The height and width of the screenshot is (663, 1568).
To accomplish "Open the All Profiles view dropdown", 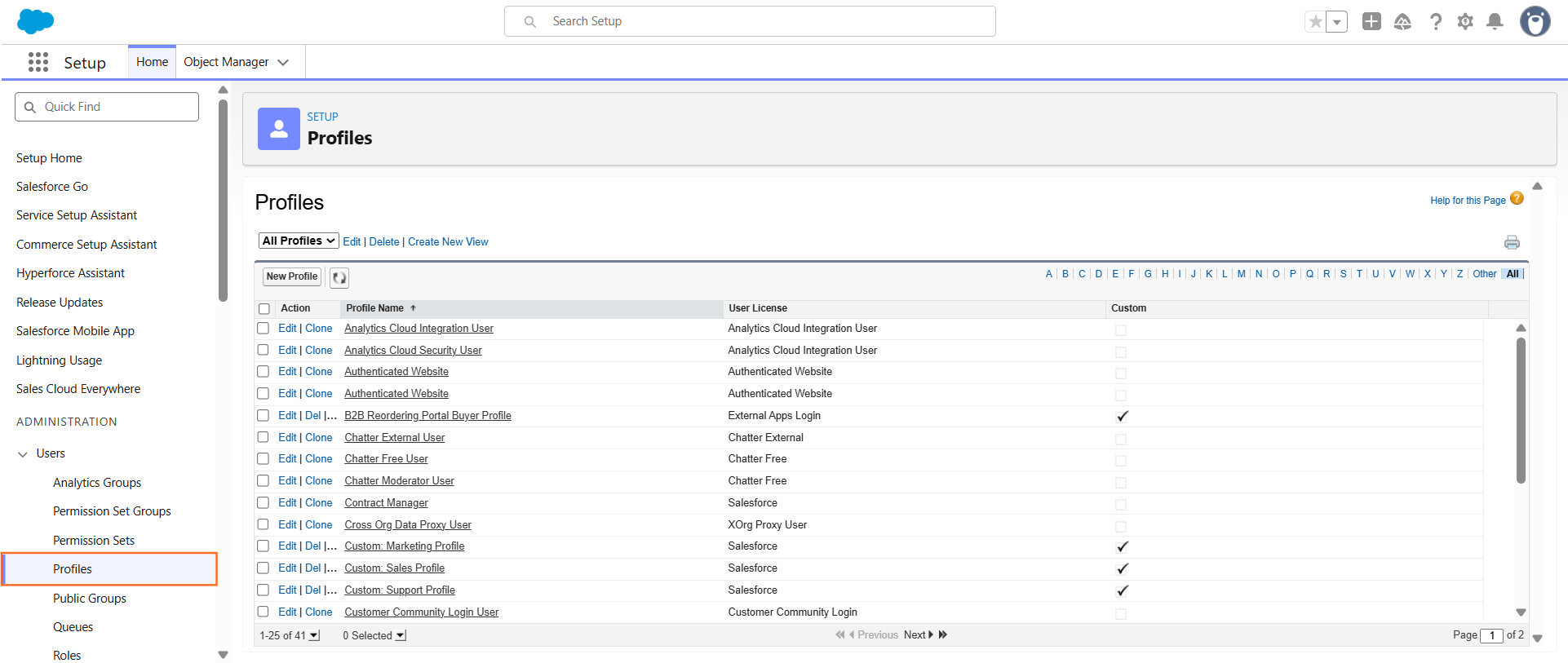I will pyautogui.click(x=299, y=241).
